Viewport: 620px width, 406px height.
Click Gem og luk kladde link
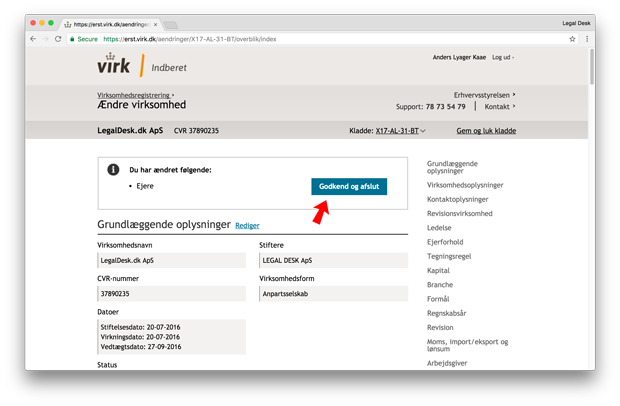click(x=486, y=131)
